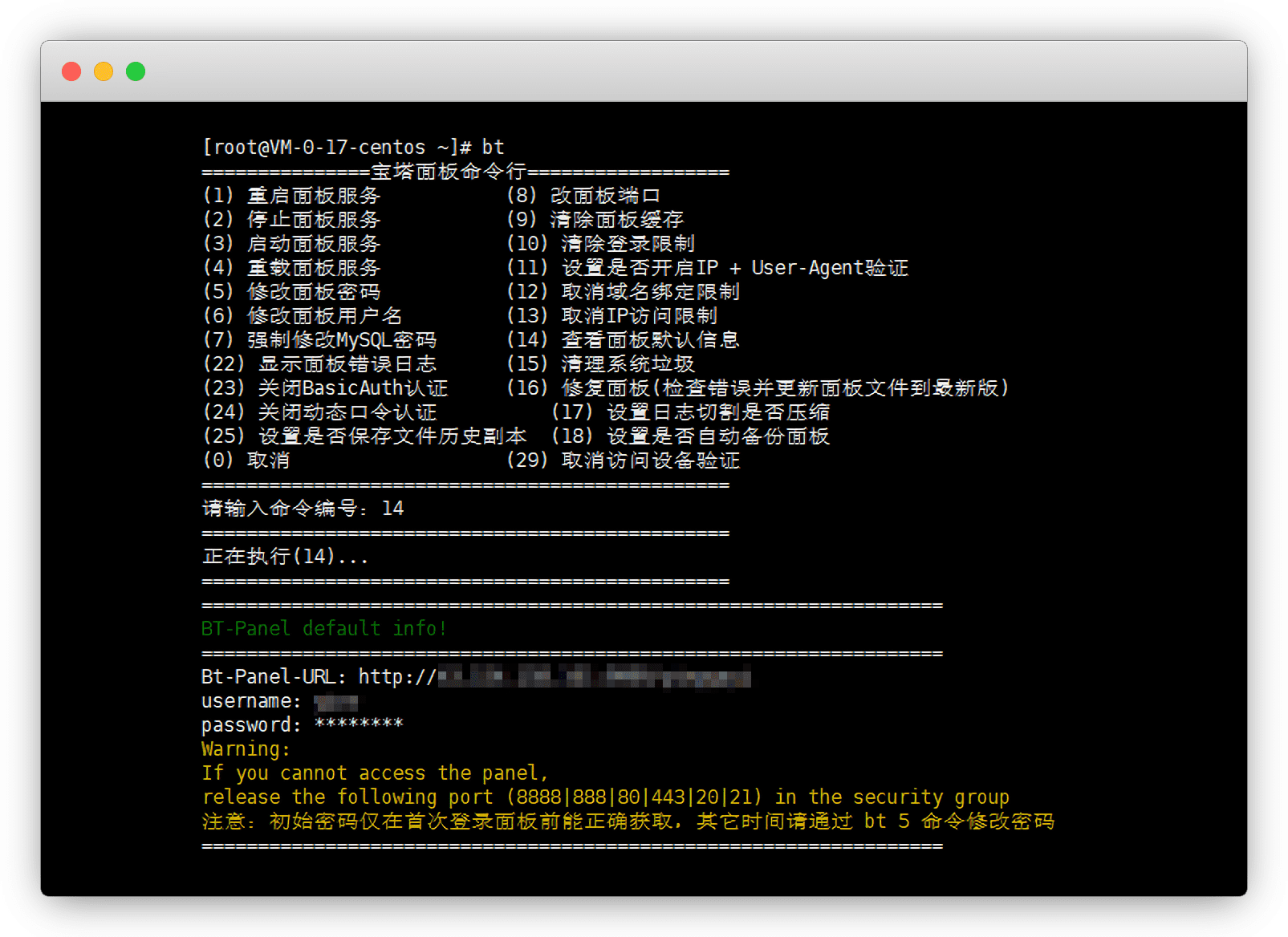This screenshot has width=1288, height=937.
Task: Click the blurred username value
Action: pos(336,702)
